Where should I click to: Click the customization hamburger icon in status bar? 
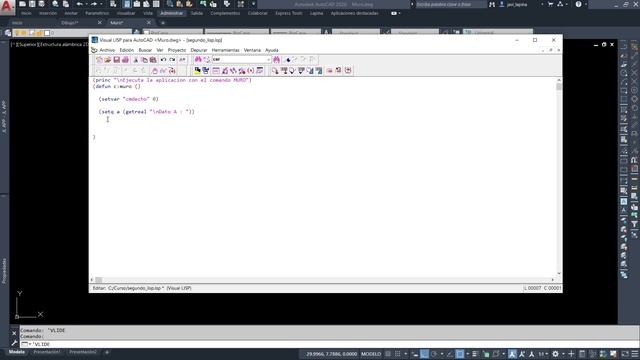(635, 354)
